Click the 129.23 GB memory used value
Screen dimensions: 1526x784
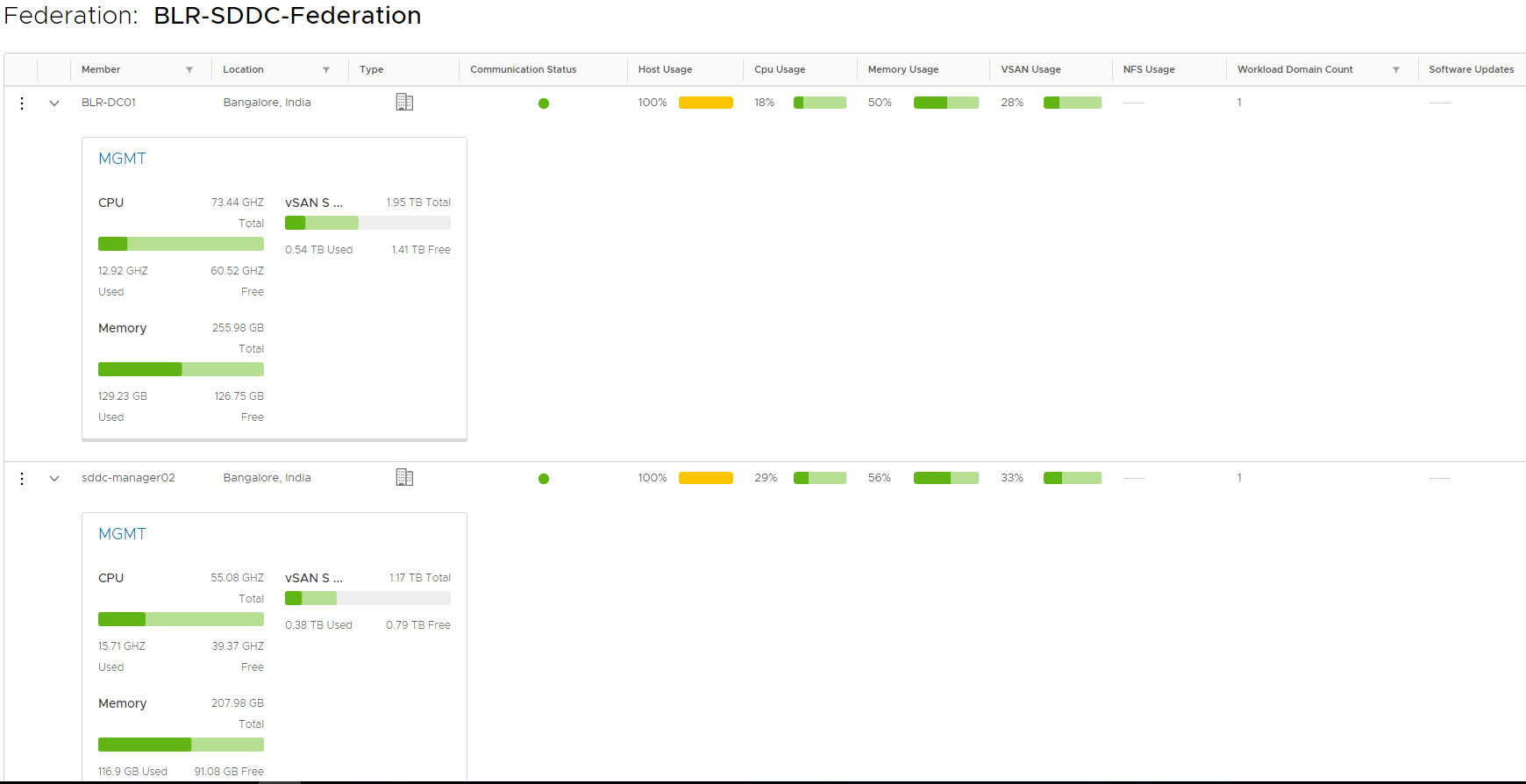[x=123, y=396]
